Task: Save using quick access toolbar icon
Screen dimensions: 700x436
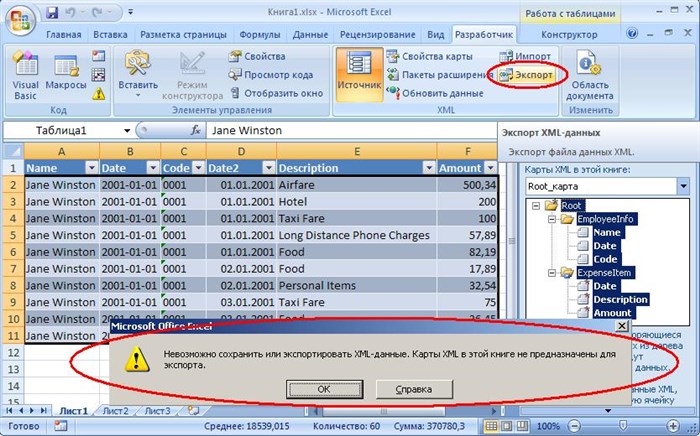Action: point(52,12)
